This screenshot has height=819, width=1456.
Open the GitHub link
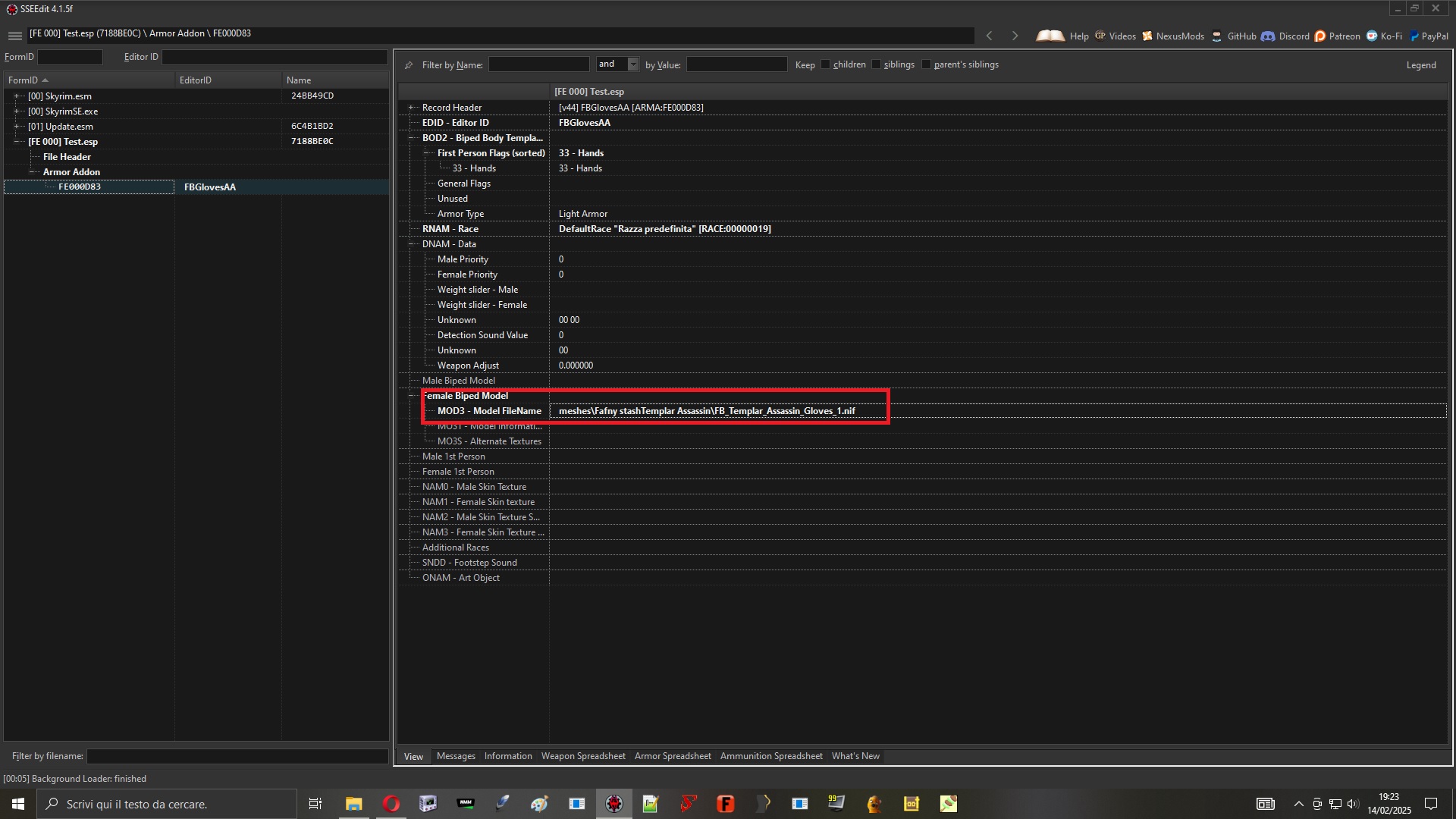(x=1234, y=36)
